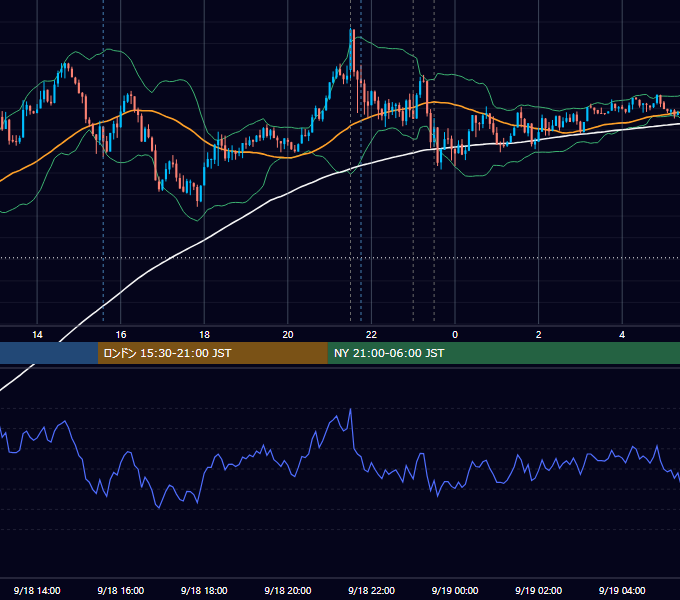
Task: Click the hour label 0 on the upper axis
Action: coord(455,335)
